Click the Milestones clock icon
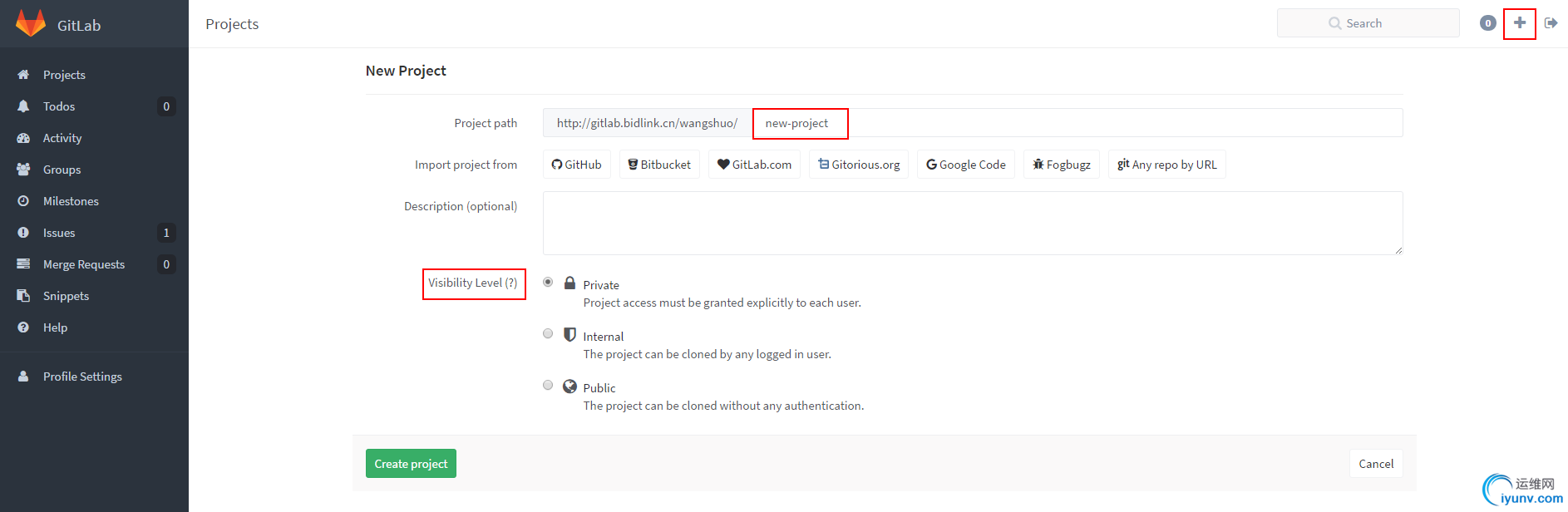 [23, 201]
